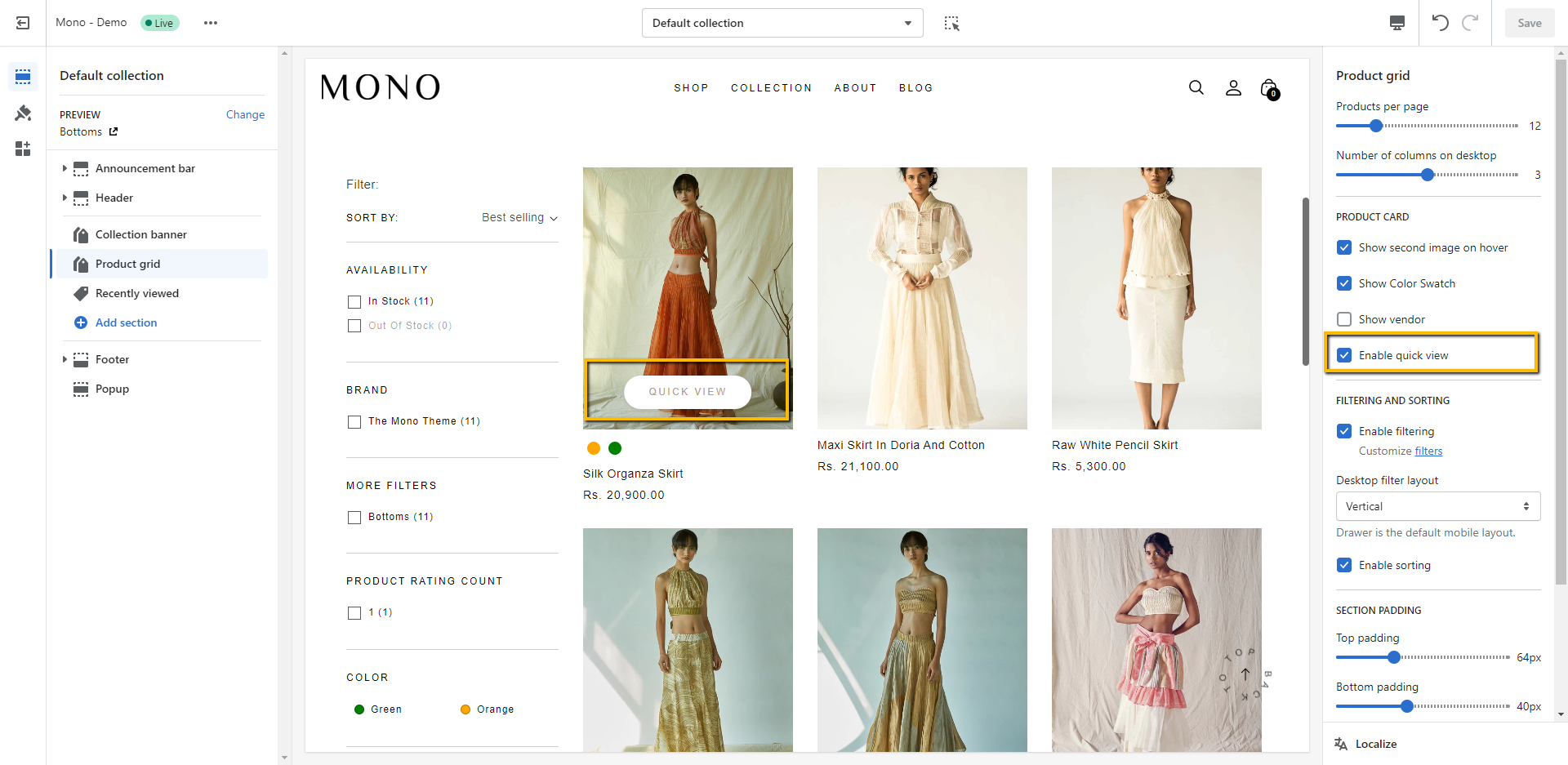Activate the inspector selection tool icon

click(951, 23)
